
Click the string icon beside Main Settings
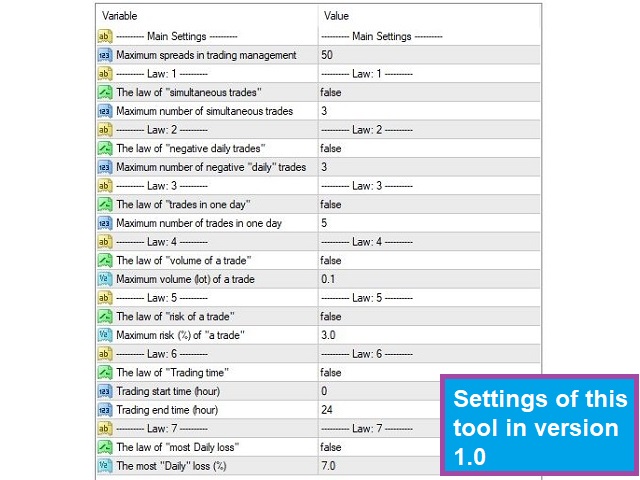(x=105, y=36)
